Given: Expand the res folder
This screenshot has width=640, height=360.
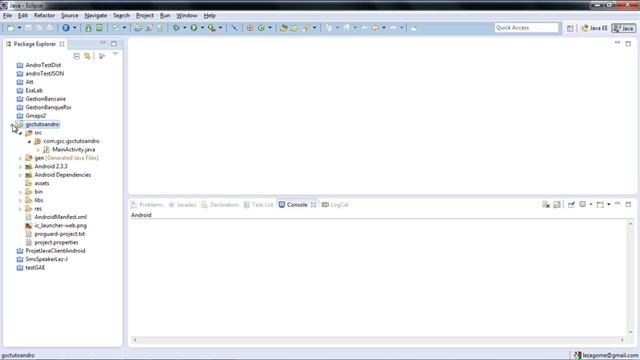Looking at the screenshot, I should point(20,209).
